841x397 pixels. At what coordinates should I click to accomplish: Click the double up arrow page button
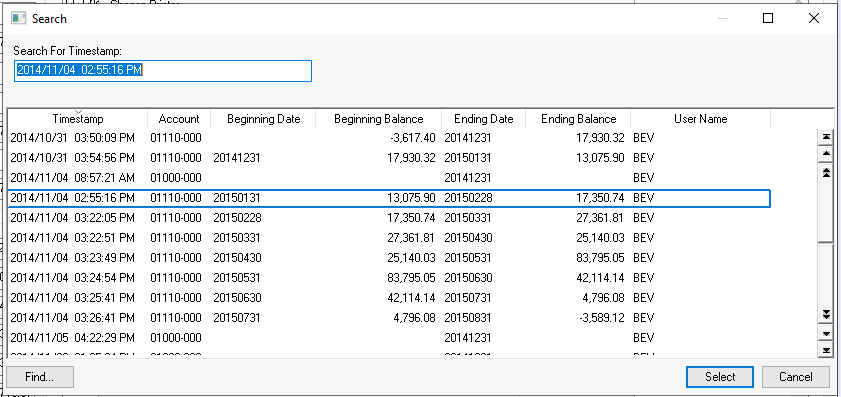826,172
